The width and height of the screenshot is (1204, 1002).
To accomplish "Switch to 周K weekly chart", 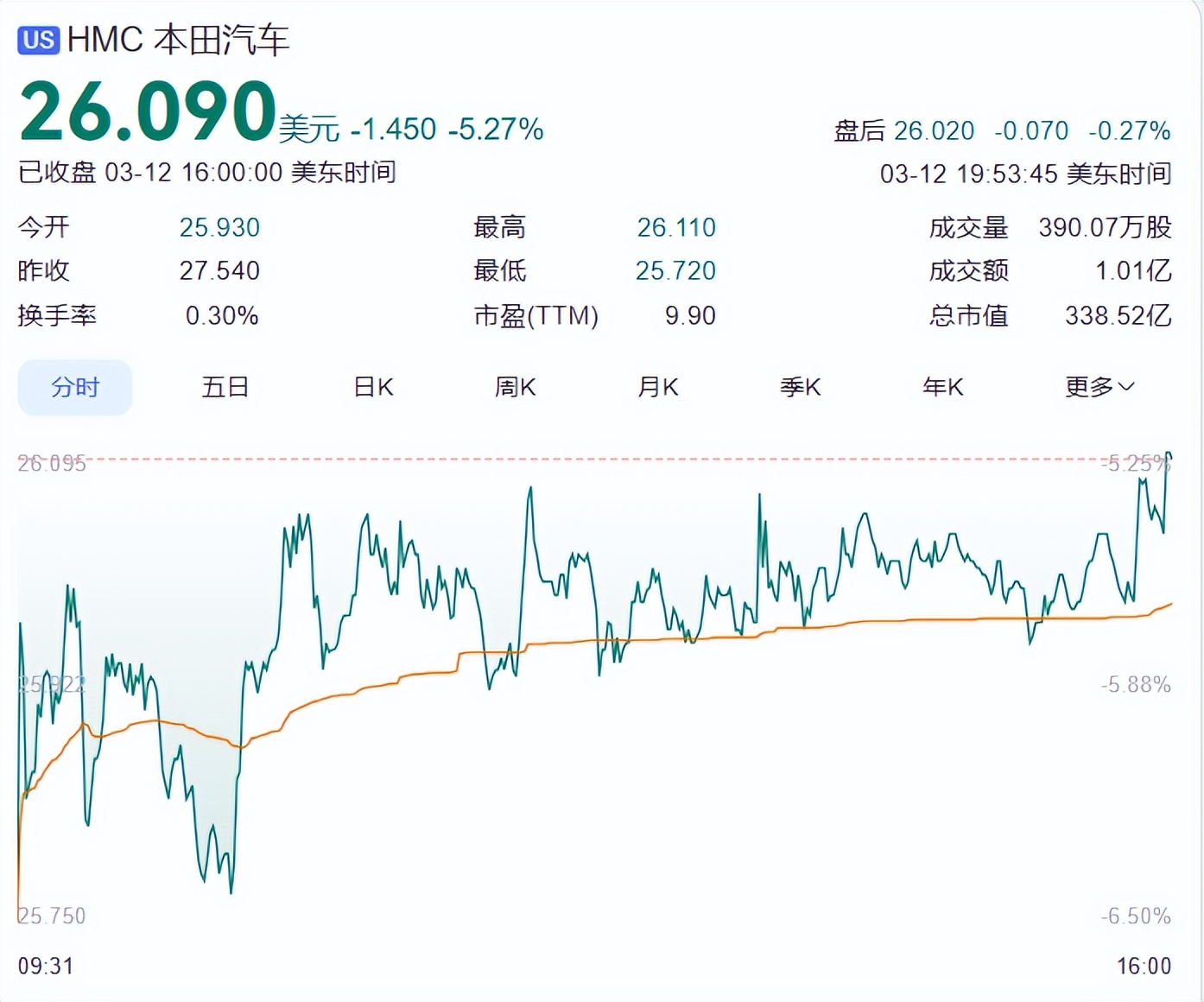I will 516,388.
